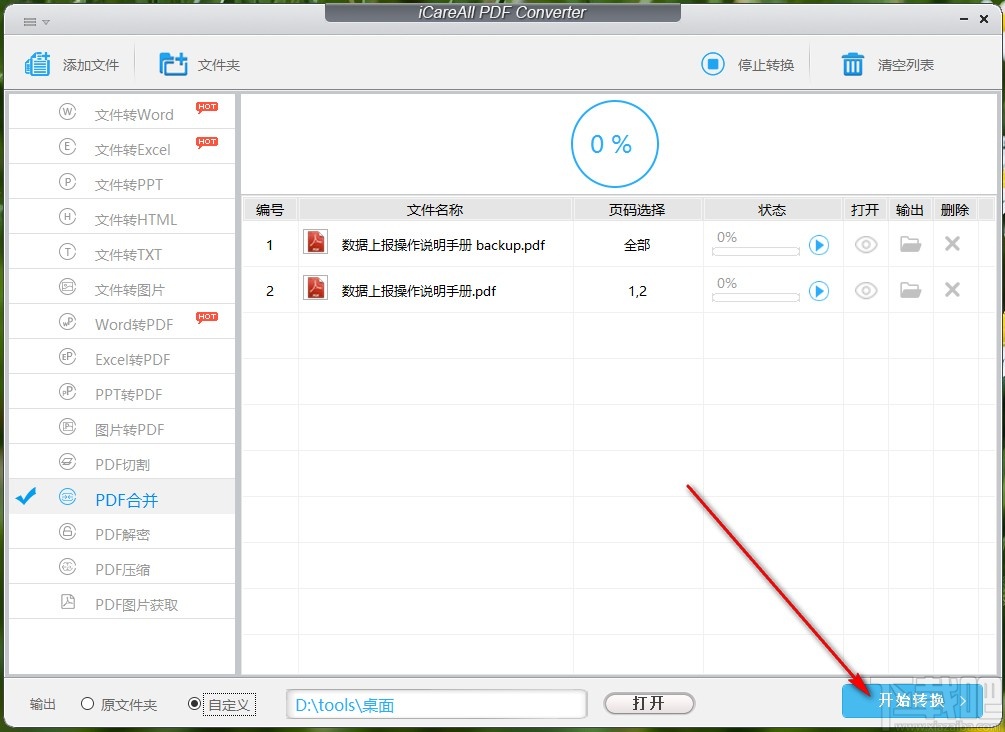The height and width of the screenshot is (732, 1005).
Task: Click the Excel转PDF icon in sidebar
Action: pos(67,356)
